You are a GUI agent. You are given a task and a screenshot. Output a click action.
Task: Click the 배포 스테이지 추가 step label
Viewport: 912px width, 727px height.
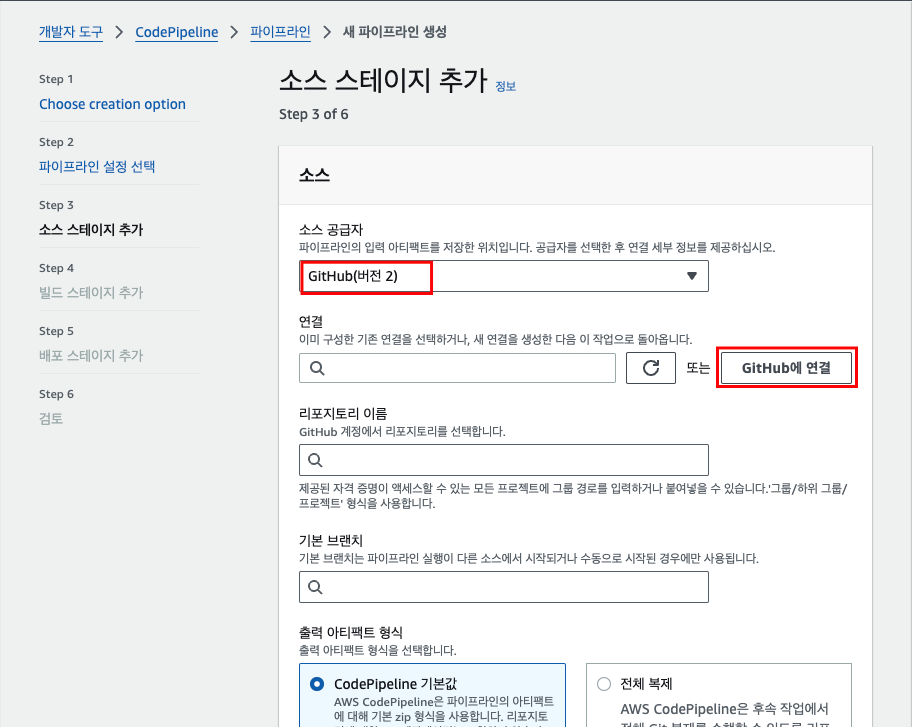coord(91,355)
